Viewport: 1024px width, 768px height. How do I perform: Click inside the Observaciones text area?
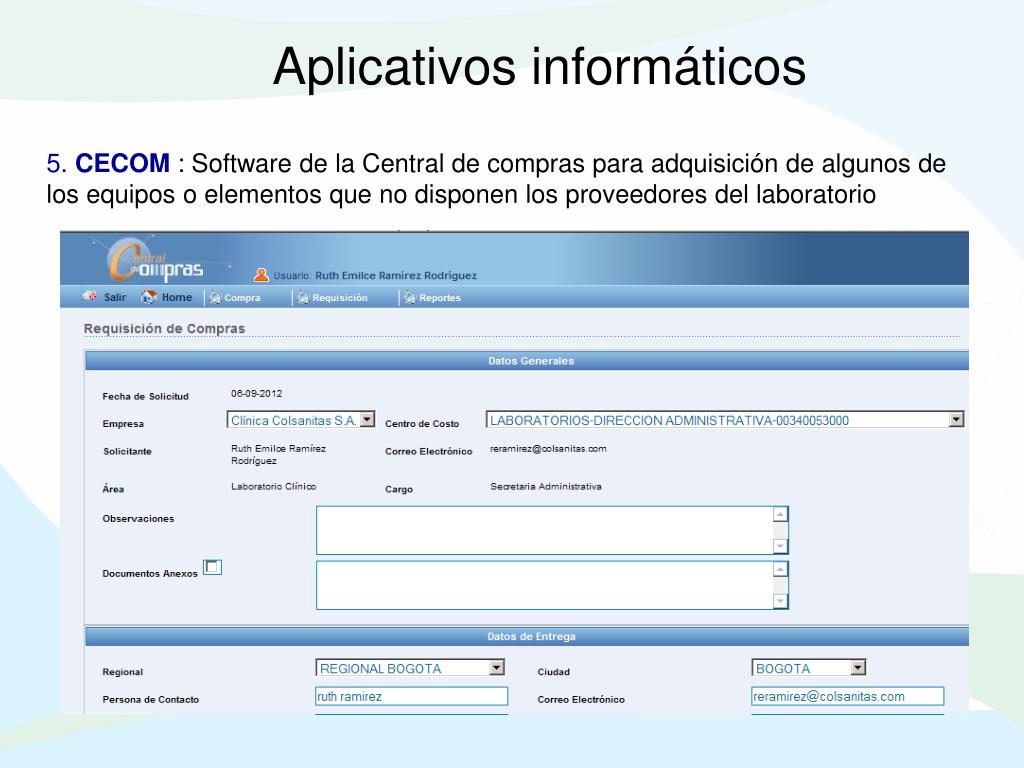(x=544, y=530)
